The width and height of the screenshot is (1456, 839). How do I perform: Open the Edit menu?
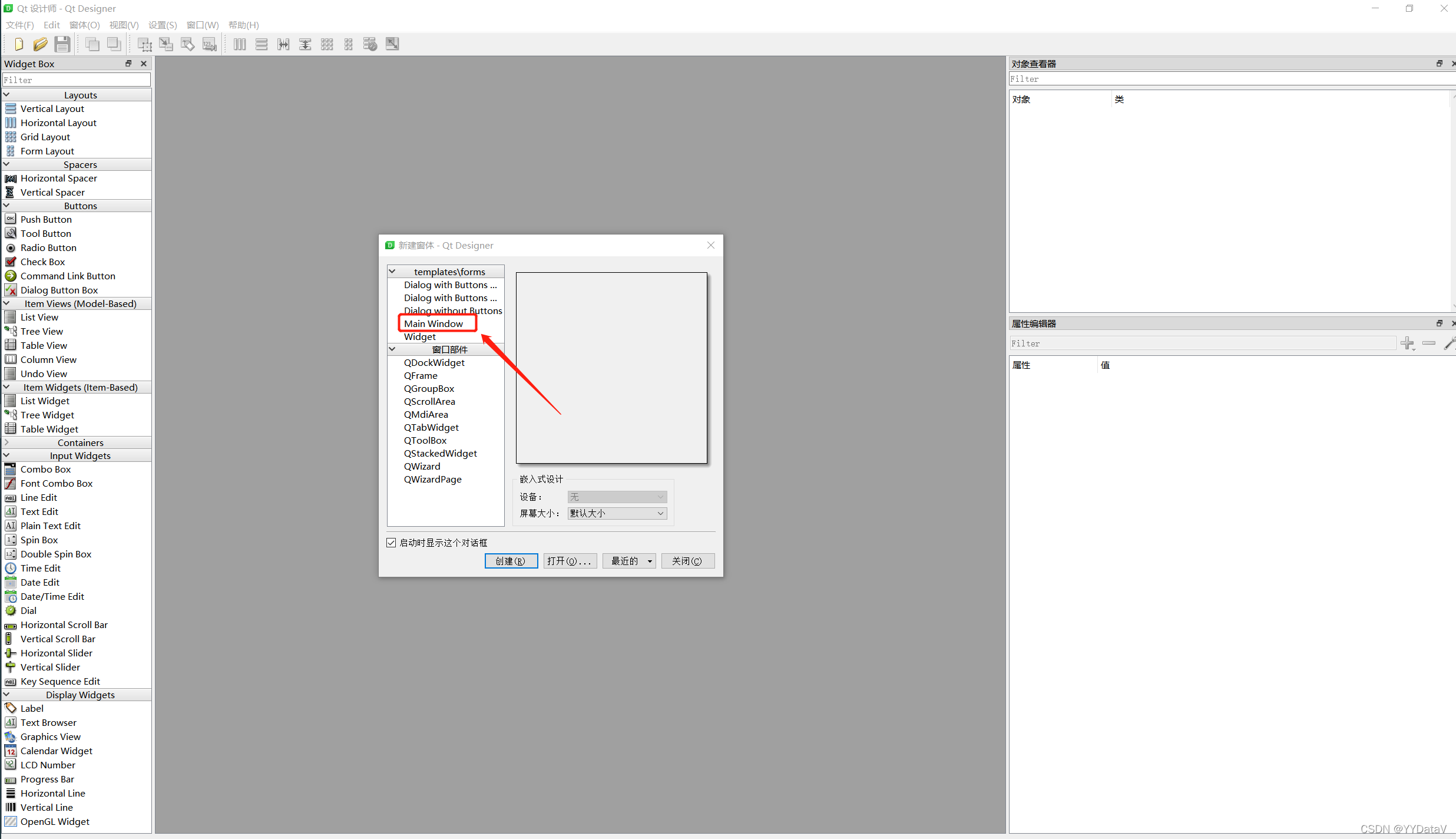click(x=52, y=25)
